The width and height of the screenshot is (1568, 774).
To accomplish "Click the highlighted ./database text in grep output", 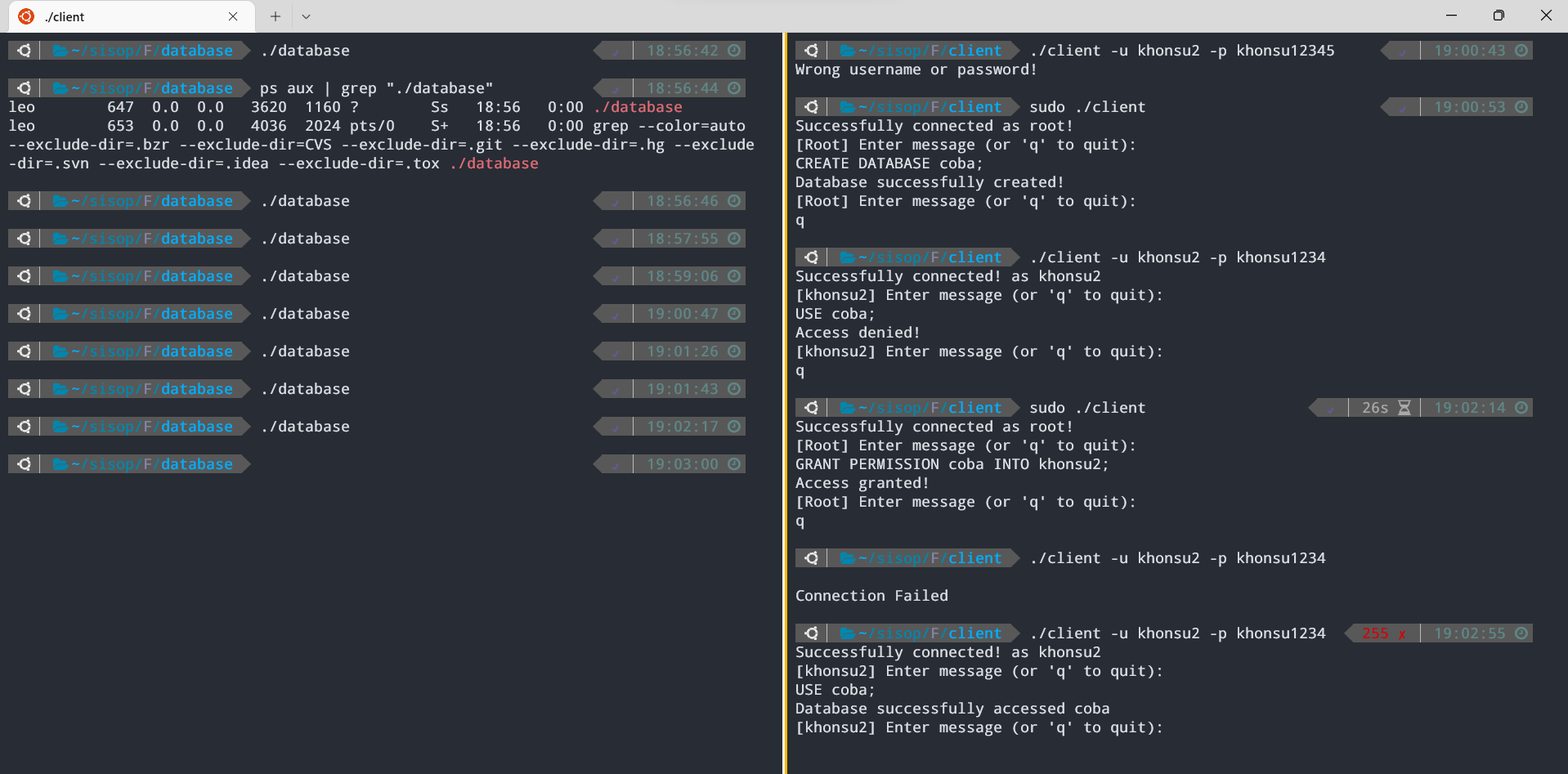I will (x=494, y=163).
